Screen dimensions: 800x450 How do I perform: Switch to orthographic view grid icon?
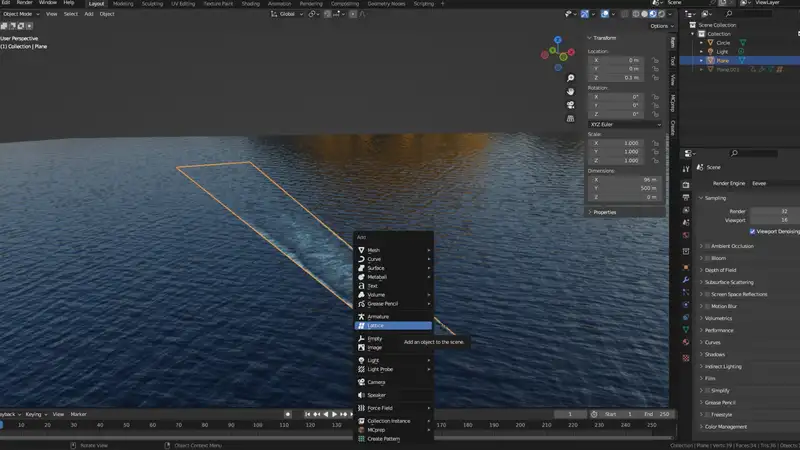coord(569,117)
